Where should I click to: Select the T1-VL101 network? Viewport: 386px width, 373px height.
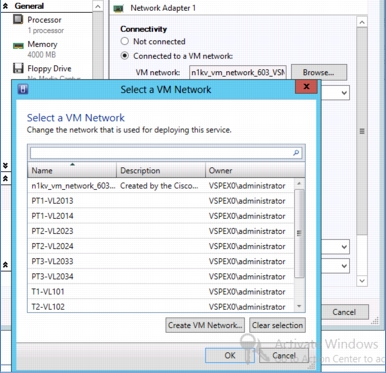(x=161, y=292)
